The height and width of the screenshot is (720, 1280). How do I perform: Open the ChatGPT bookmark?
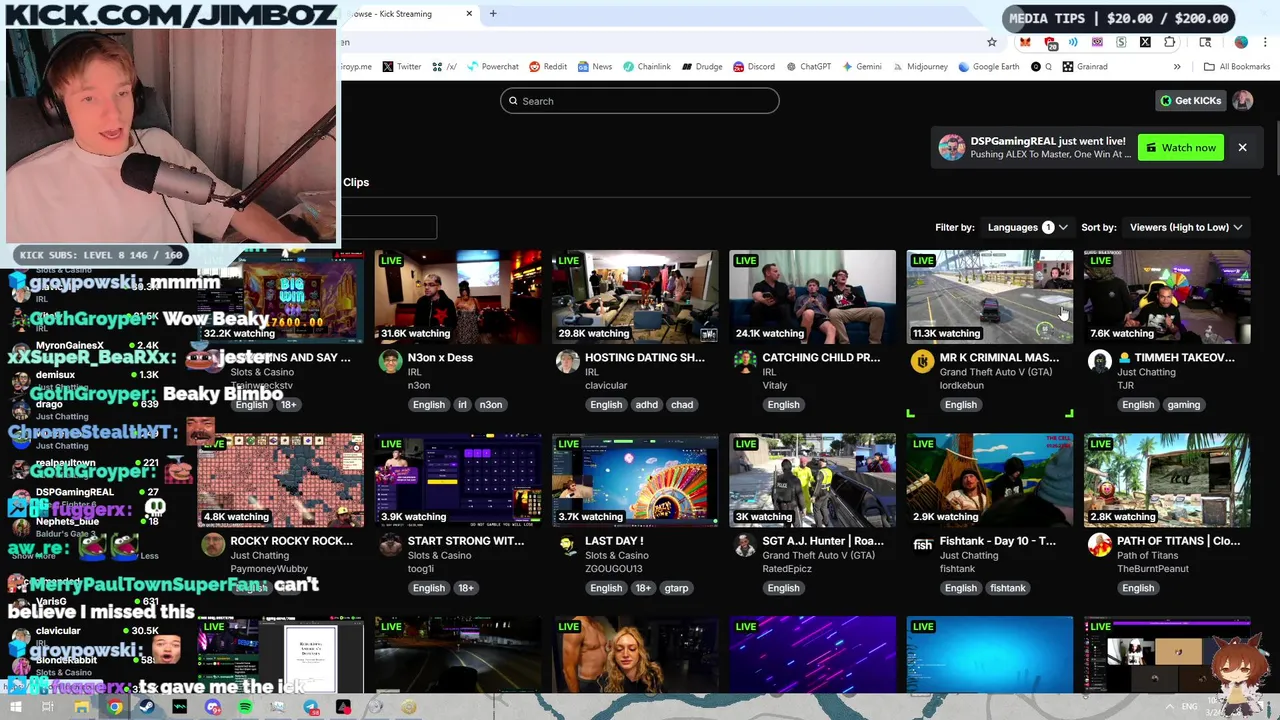808,67
